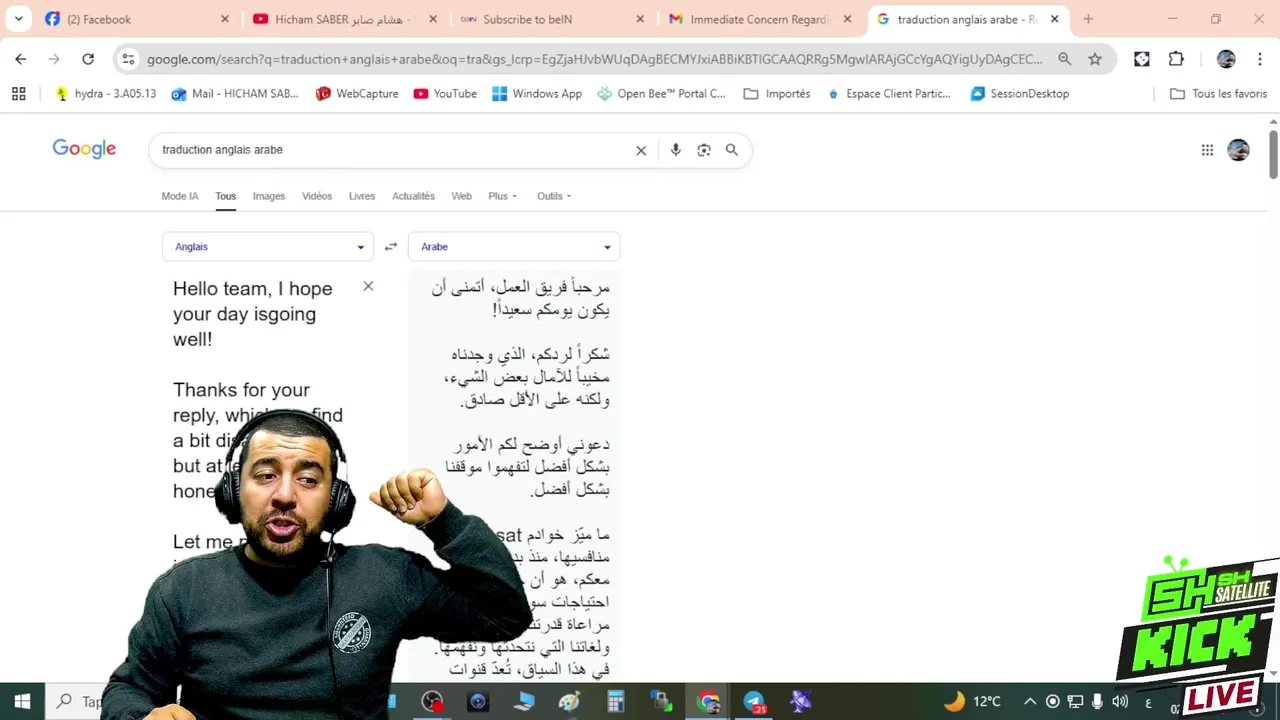Open the Extensions puzzle icon
Viewport: 1280px width, 720px height.
[1176, 59]
